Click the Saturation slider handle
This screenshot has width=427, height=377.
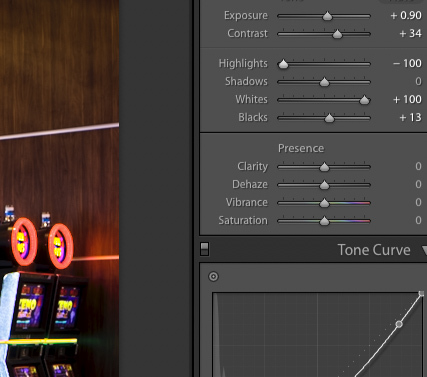(x=324, y=221)
